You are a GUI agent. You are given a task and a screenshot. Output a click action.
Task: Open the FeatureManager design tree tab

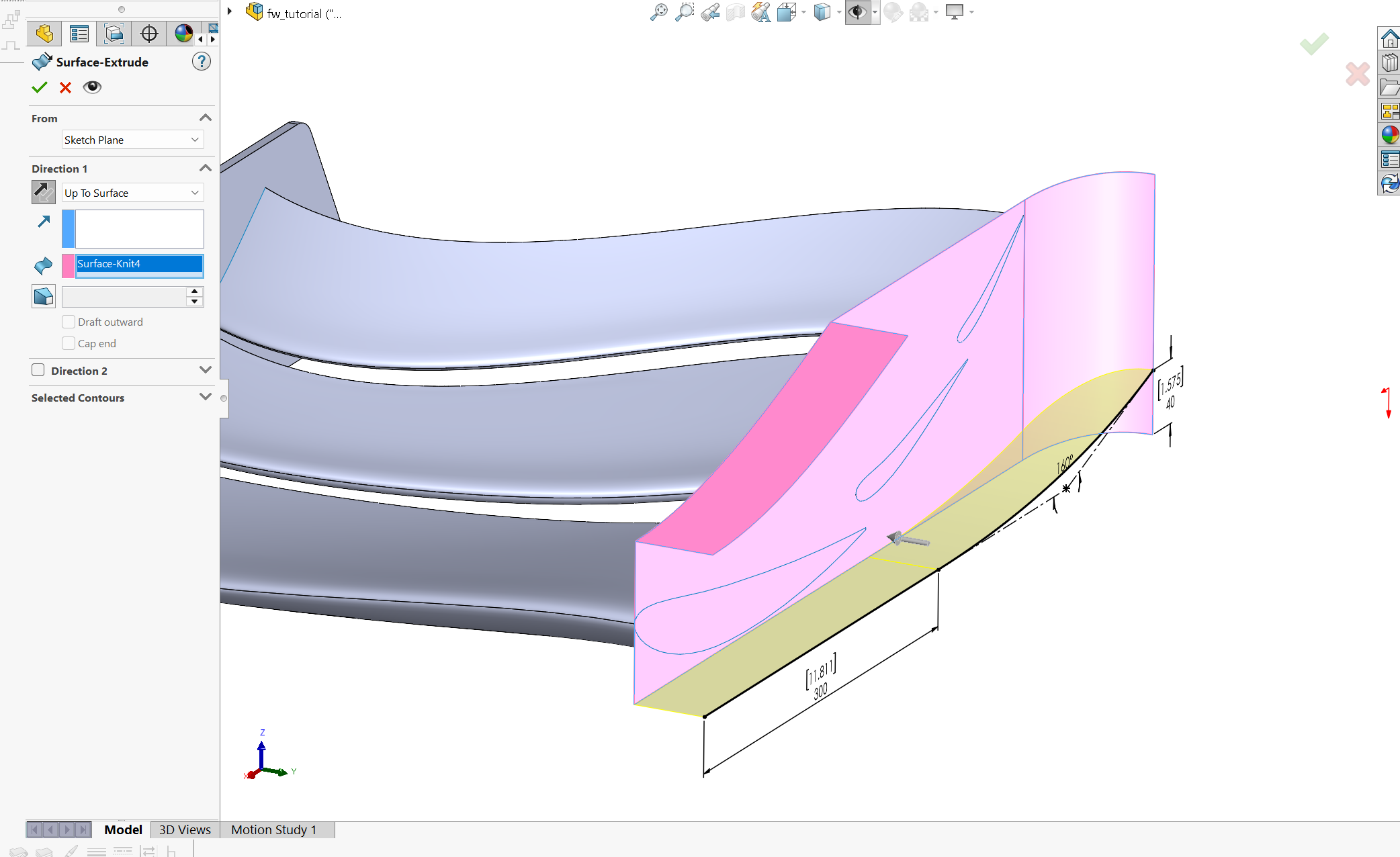tap(44, 34)
